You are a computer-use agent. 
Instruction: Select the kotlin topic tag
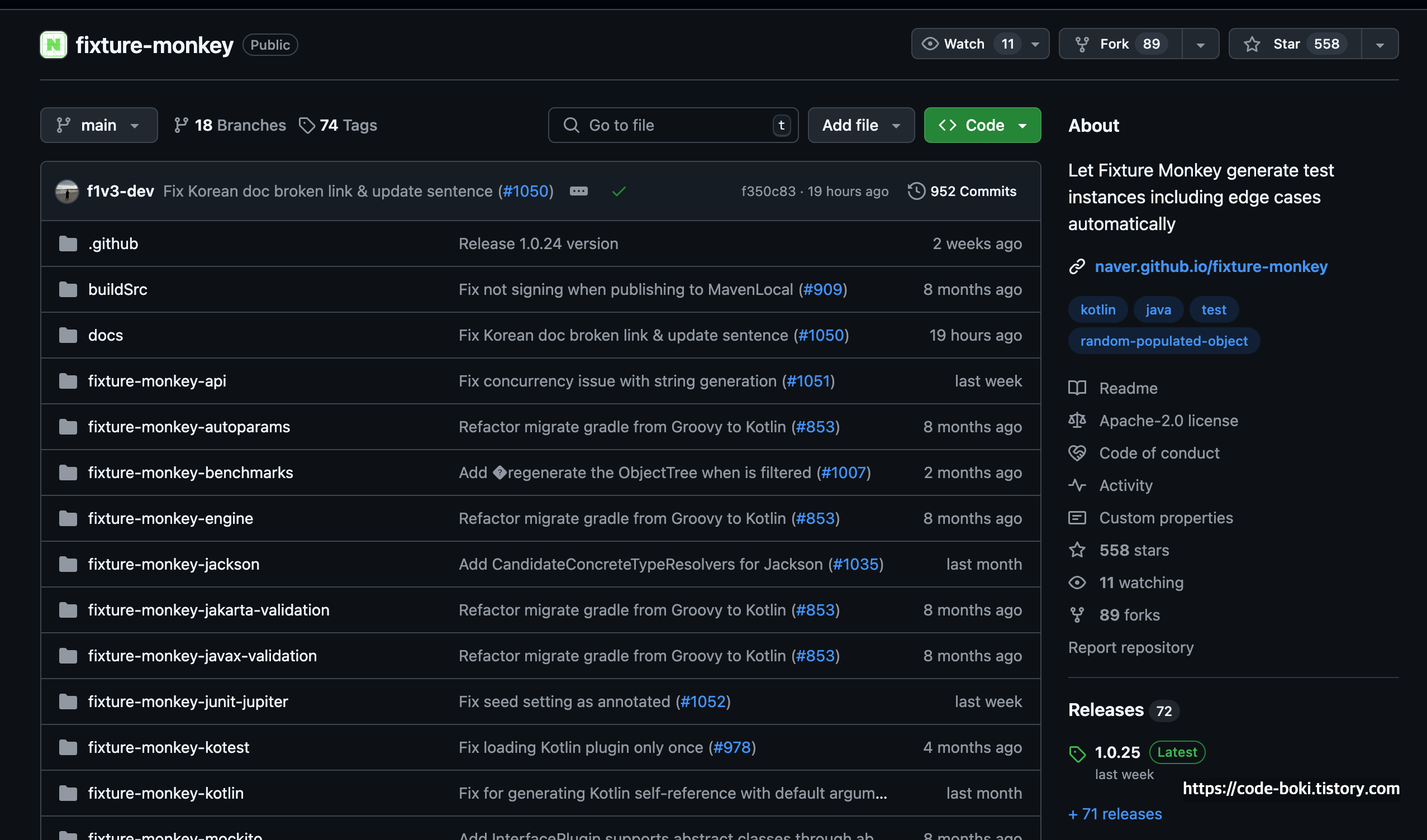[1097, 309]
